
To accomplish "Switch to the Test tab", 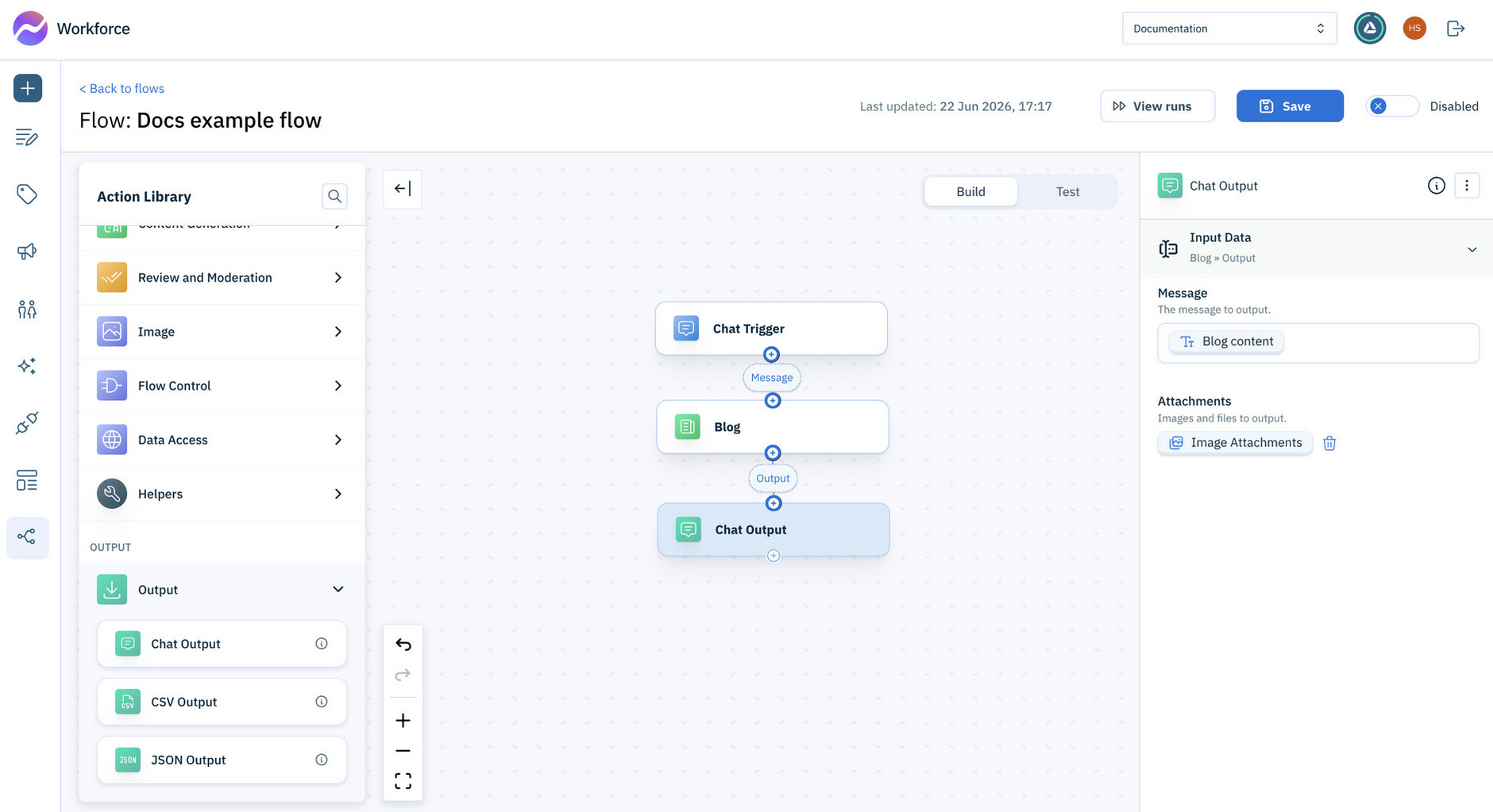I will [1067, 192].
